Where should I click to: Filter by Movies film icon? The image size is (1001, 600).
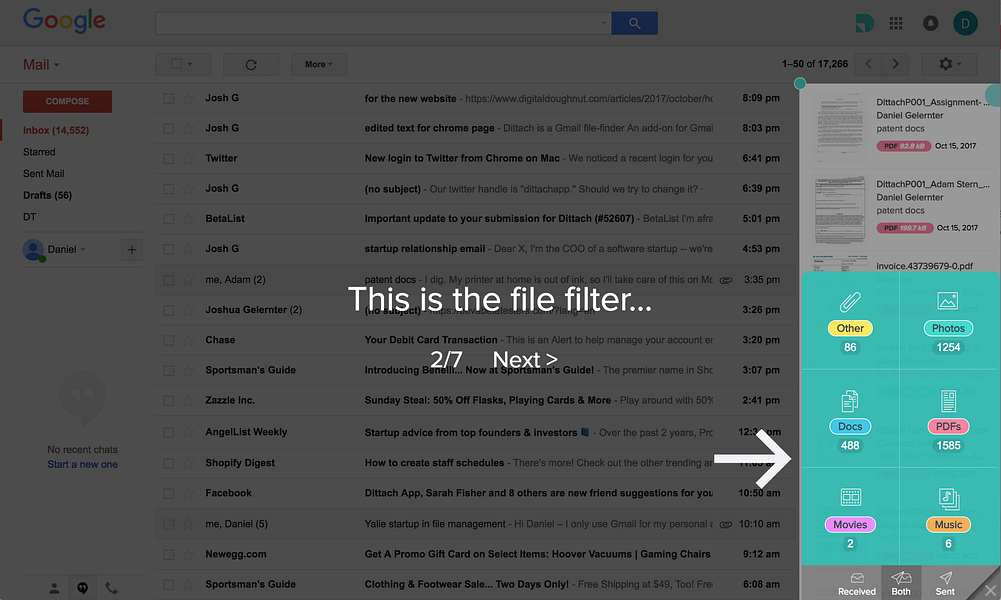(x=850, y=497)
